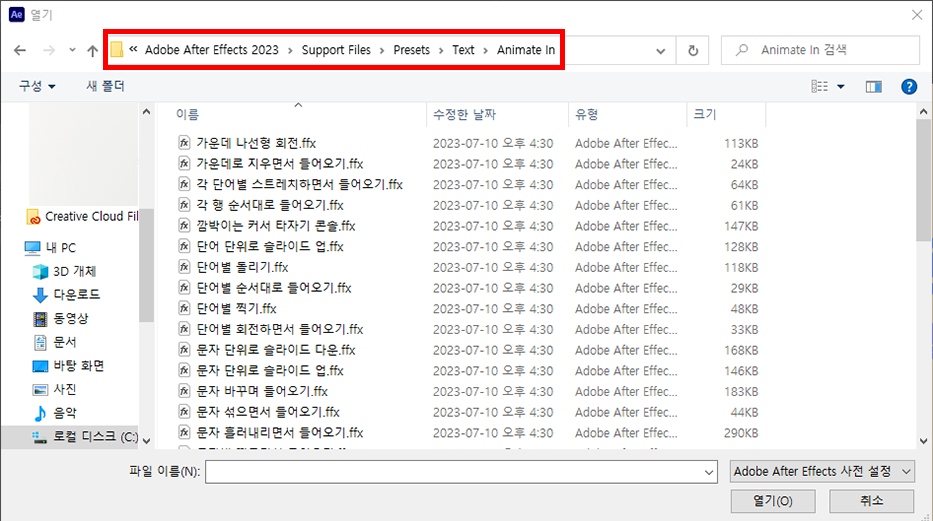Expand the address bar history dropdown

[x=660, y=50]
